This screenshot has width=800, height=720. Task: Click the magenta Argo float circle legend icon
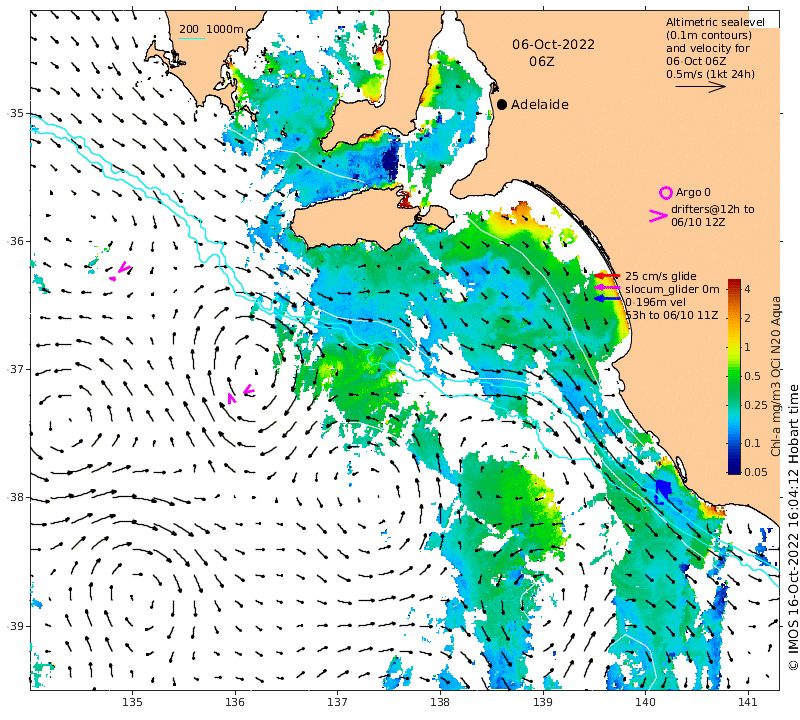(665, 193)
